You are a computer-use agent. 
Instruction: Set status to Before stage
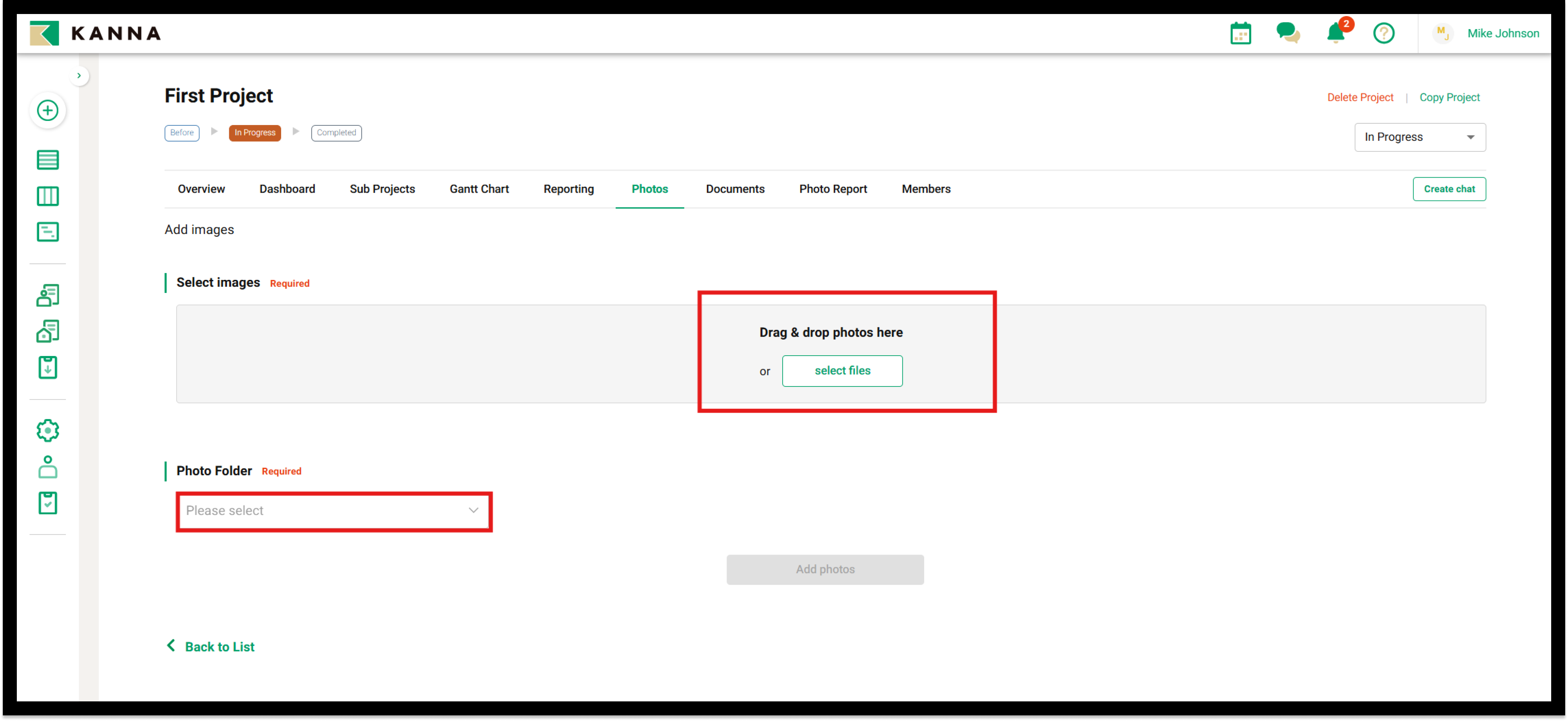click(x=182, y=133)
